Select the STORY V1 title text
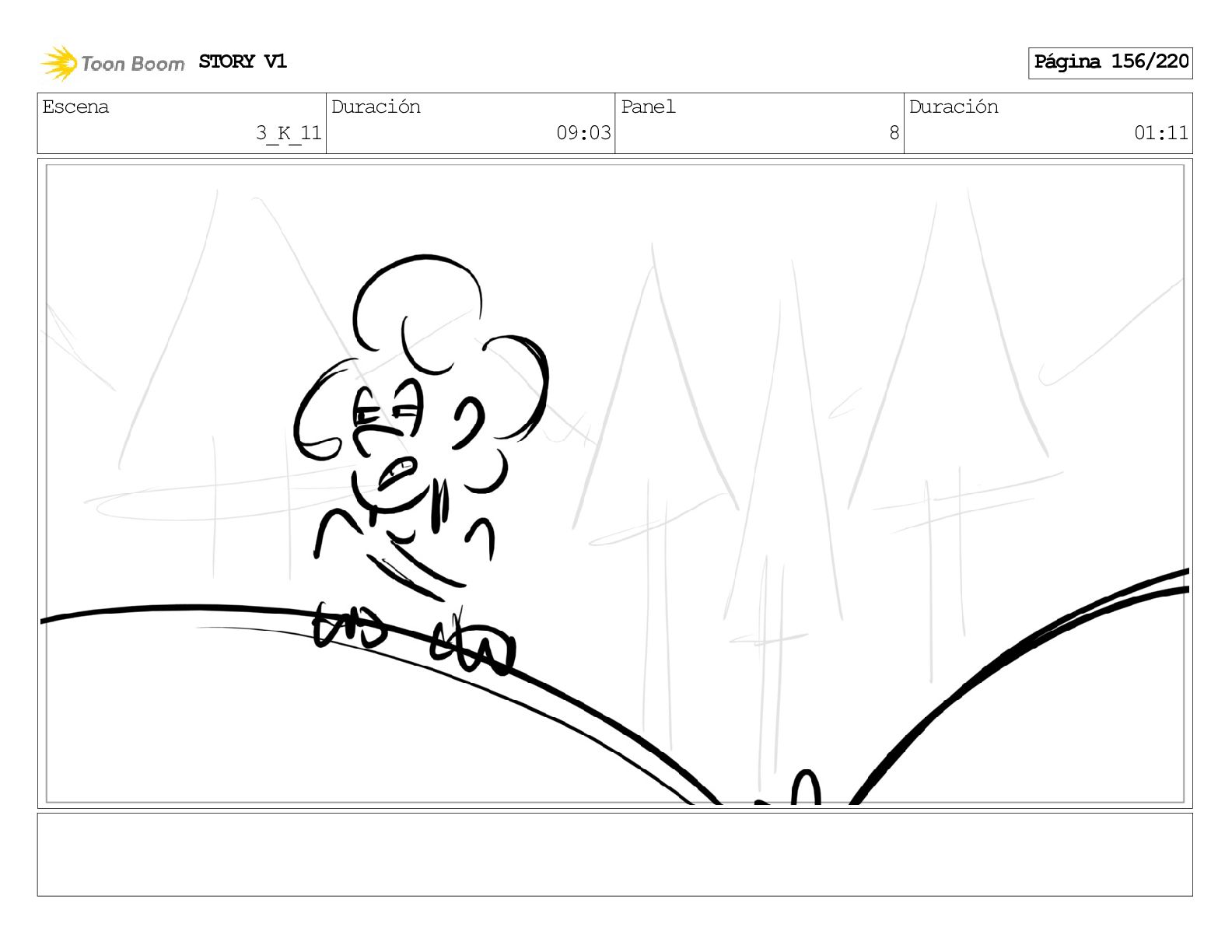This screenshot has width=1232, height=952. [x=243, y=61]
